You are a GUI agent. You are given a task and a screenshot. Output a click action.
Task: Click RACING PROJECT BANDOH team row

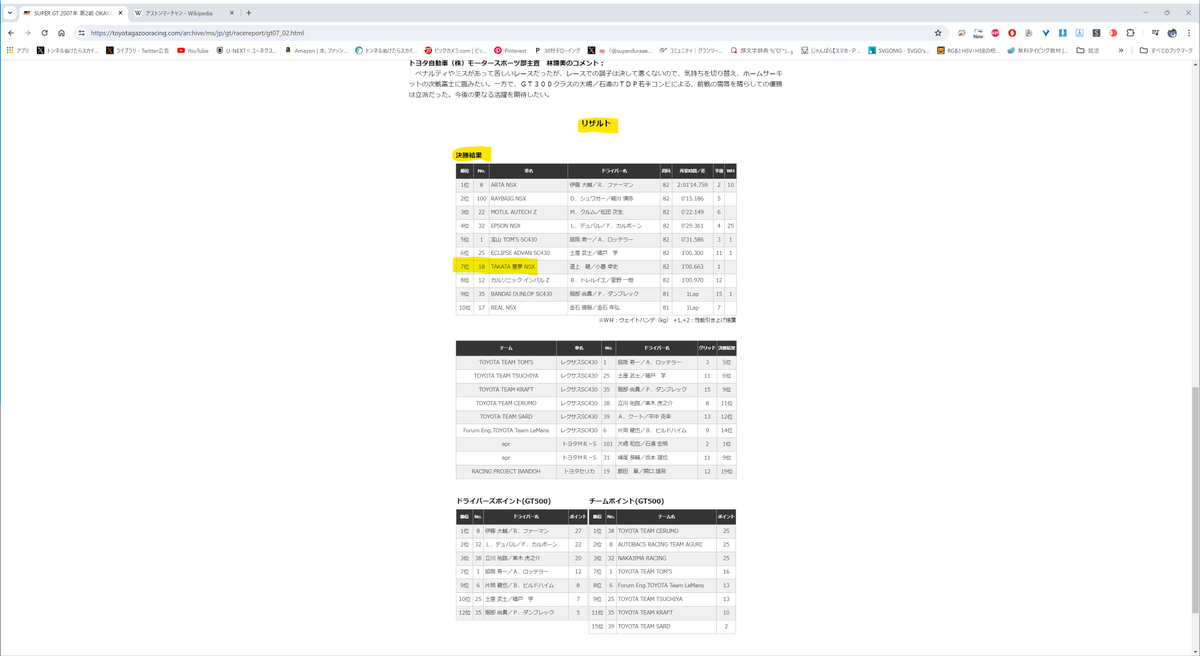pyautogui.click(x=506, y=471)
